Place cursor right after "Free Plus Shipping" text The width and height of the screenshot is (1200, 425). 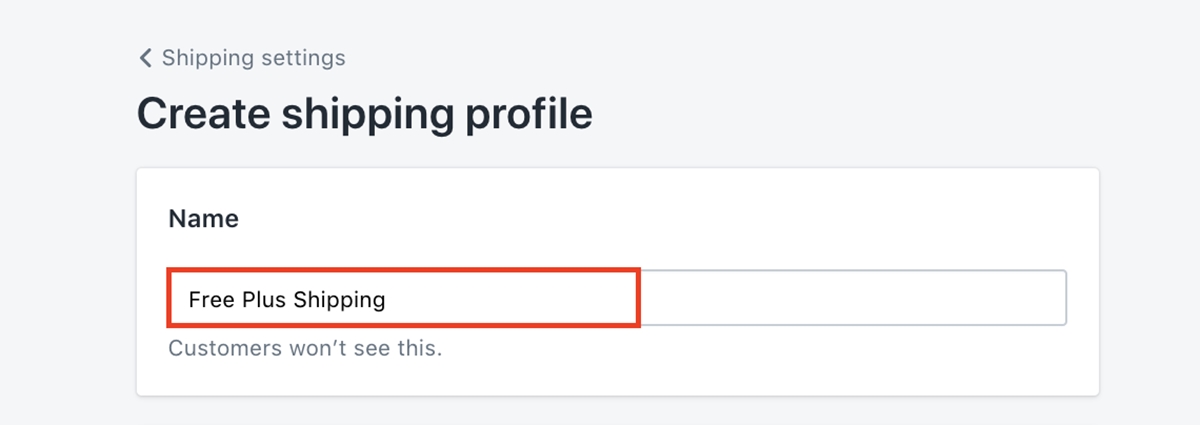388,299
